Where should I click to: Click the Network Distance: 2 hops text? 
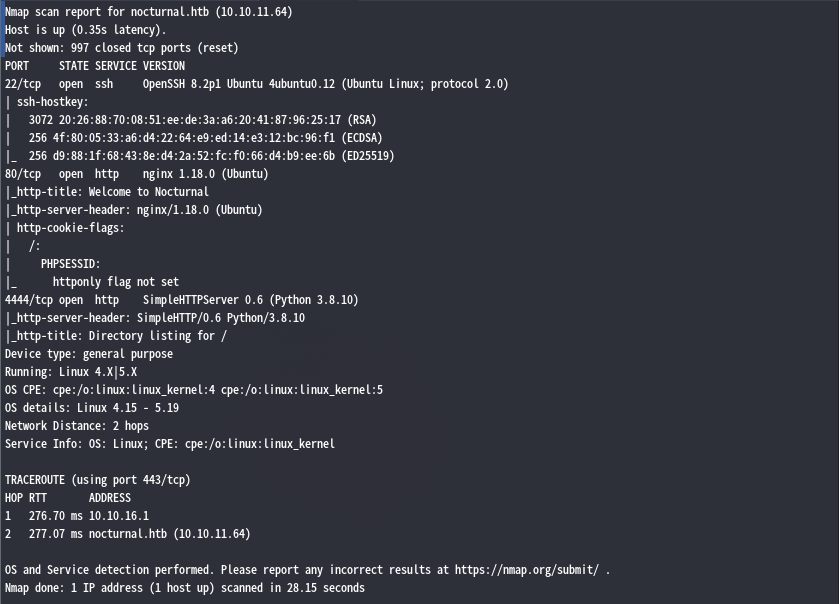click(77, 426)
